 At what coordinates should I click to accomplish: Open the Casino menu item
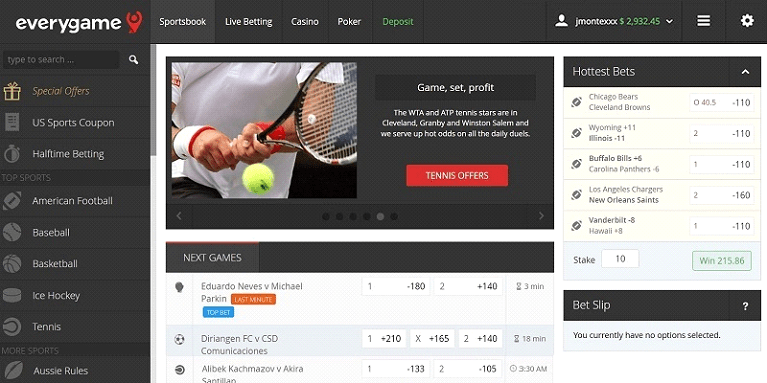coord(305,22)
